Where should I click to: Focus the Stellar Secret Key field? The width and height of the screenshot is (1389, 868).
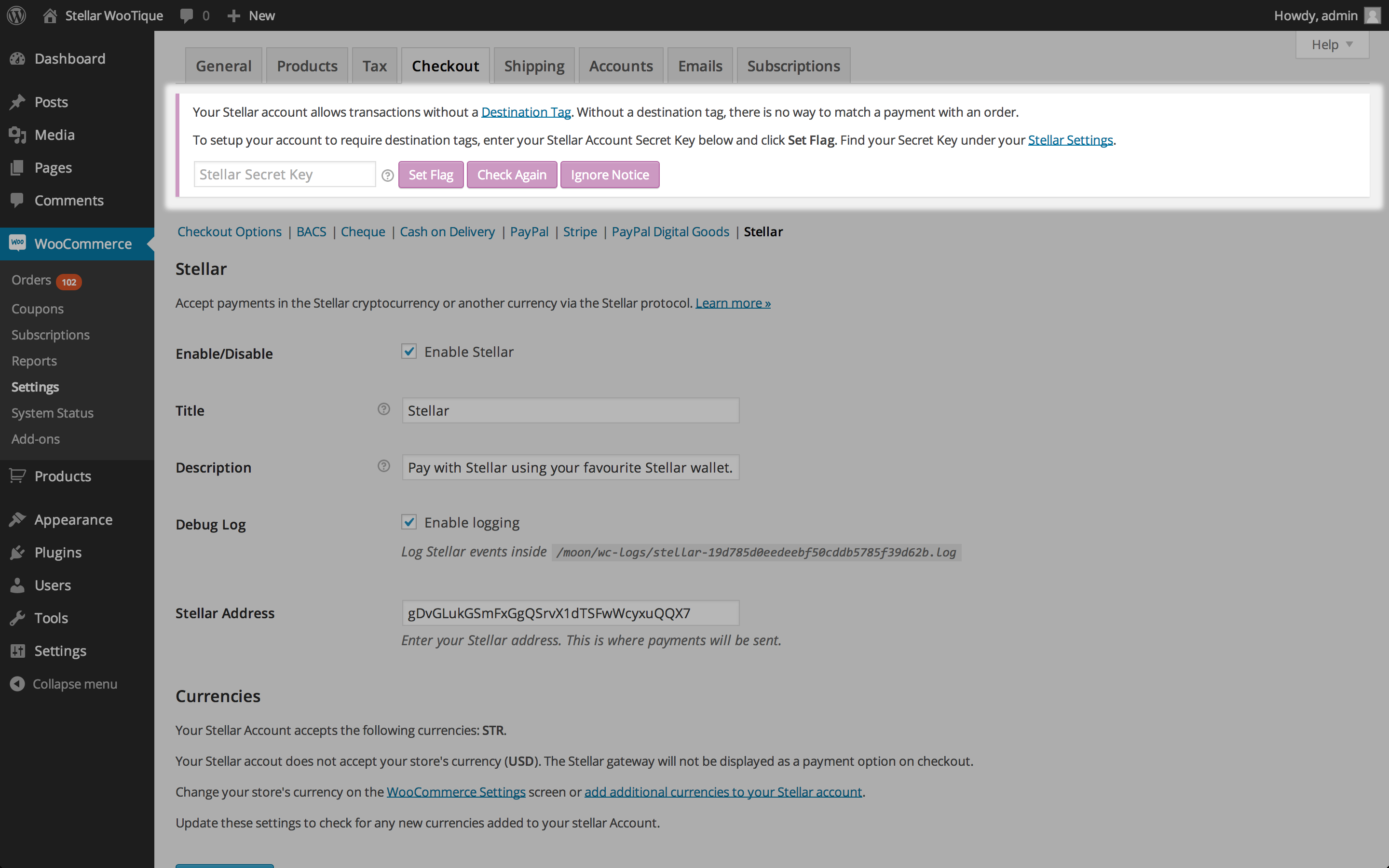285,175
